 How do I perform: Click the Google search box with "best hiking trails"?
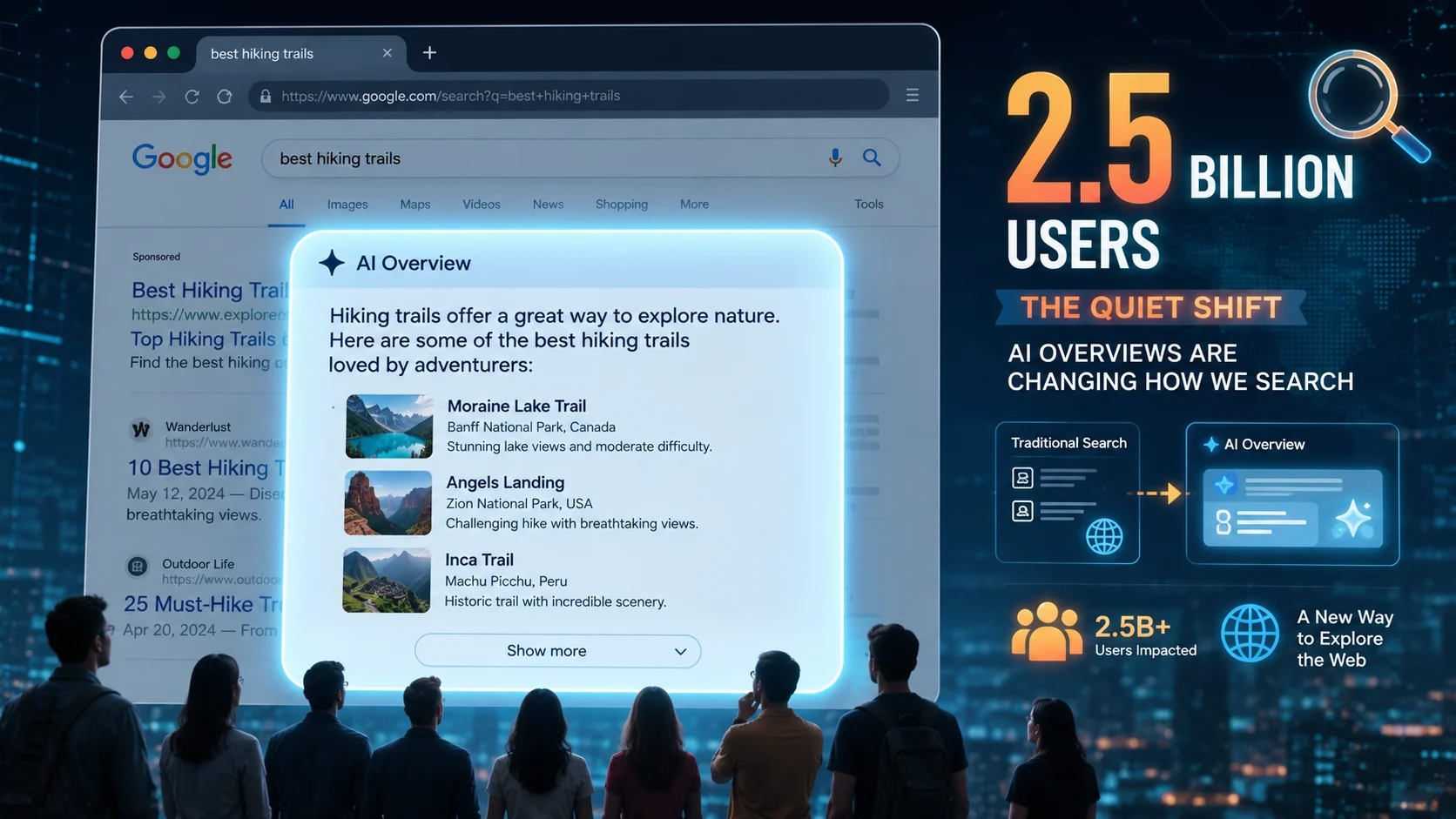pyautogui.click(x=580, y=158)
